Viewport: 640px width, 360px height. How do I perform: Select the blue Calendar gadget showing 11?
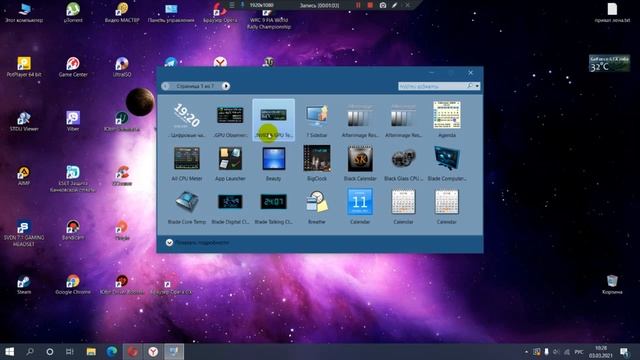point(360,207)
